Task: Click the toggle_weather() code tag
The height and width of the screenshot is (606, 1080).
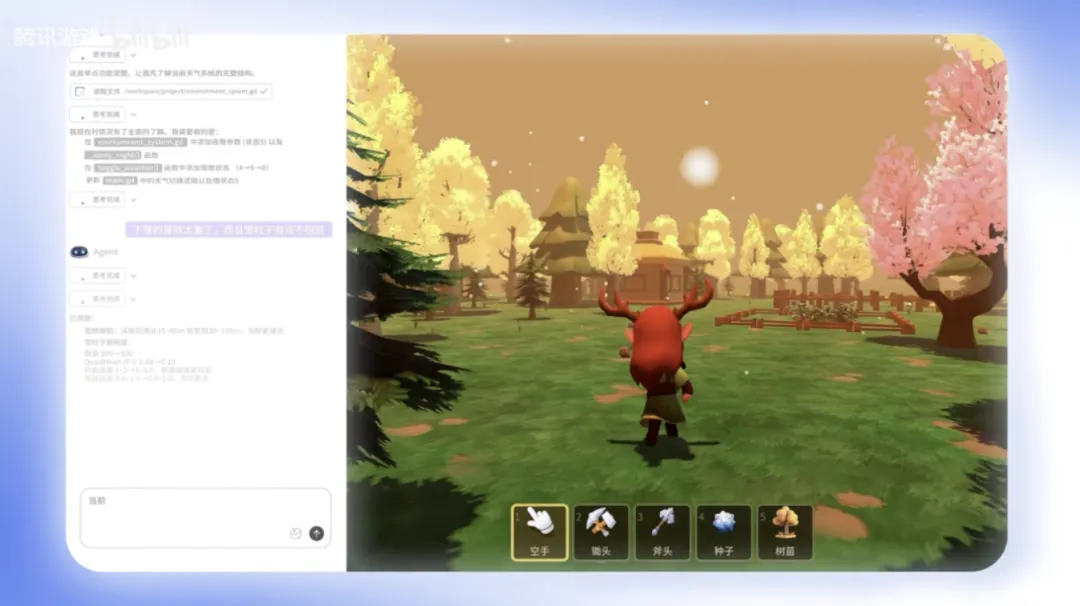Action: pyautogui.click(x=127, y=167)
